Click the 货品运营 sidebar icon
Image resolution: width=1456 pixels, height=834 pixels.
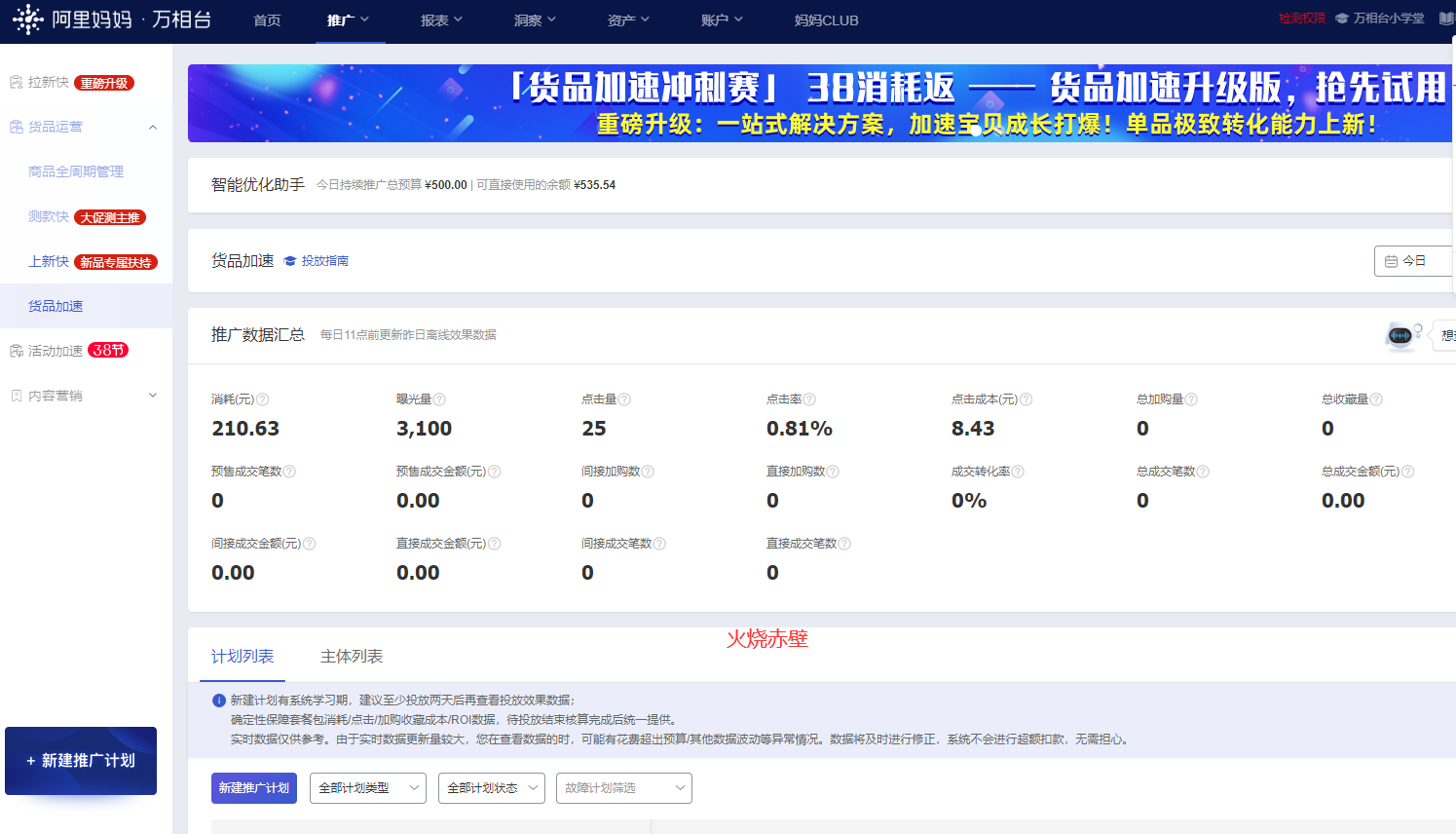pos(17,128)
